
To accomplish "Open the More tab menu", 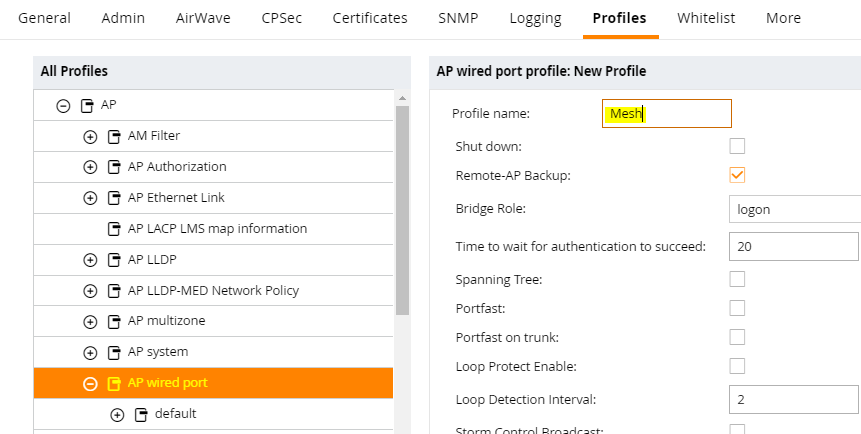I will click(x=783, y=18).
